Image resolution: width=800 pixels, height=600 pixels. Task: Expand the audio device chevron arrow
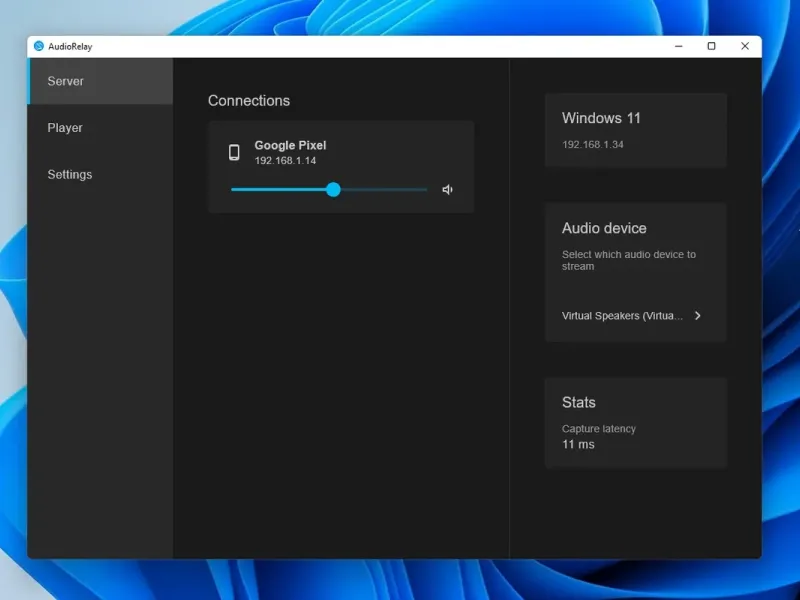point(697,316)
